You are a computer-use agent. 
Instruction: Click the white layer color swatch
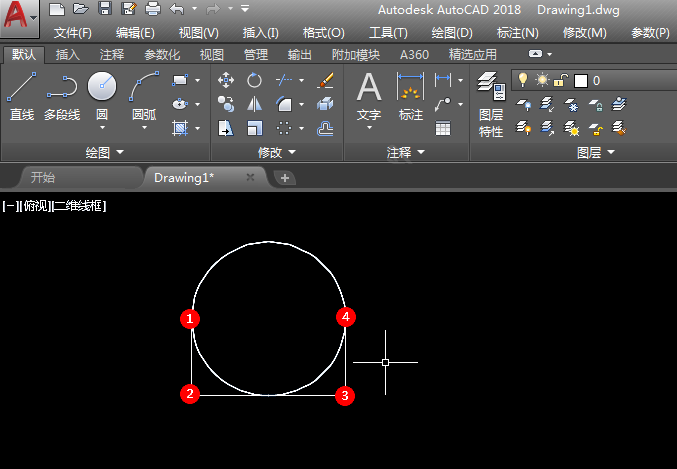pos(580,81)
